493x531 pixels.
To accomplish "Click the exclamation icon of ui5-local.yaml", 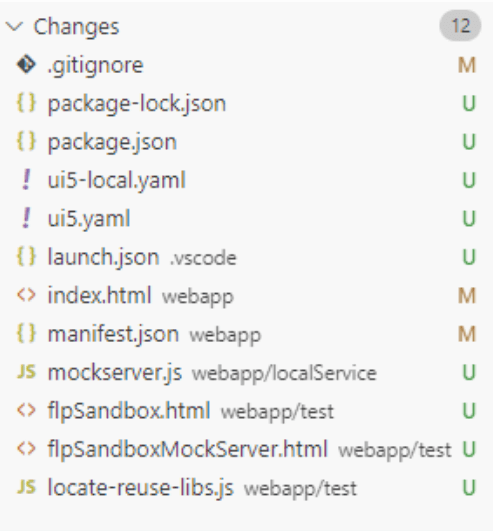I will click(26, 179).
